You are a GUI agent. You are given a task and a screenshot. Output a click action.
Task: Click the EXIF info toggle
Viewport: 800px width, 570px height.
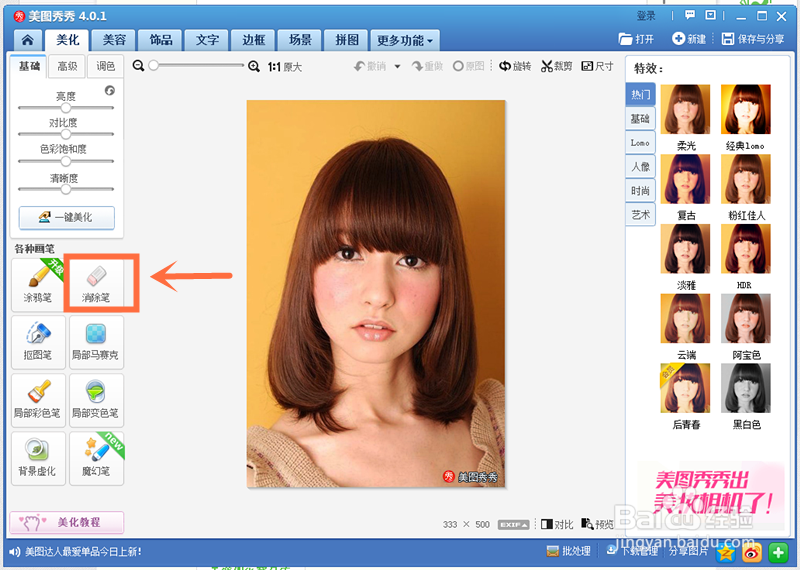coord(513,525)
